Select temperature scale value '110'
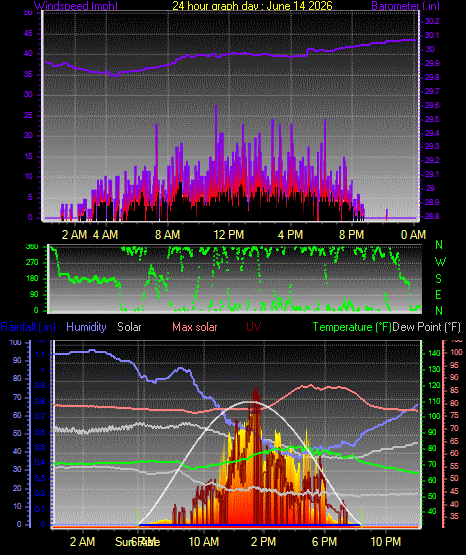Viewport: 466px width, 555px height. (x=434, y=401)
